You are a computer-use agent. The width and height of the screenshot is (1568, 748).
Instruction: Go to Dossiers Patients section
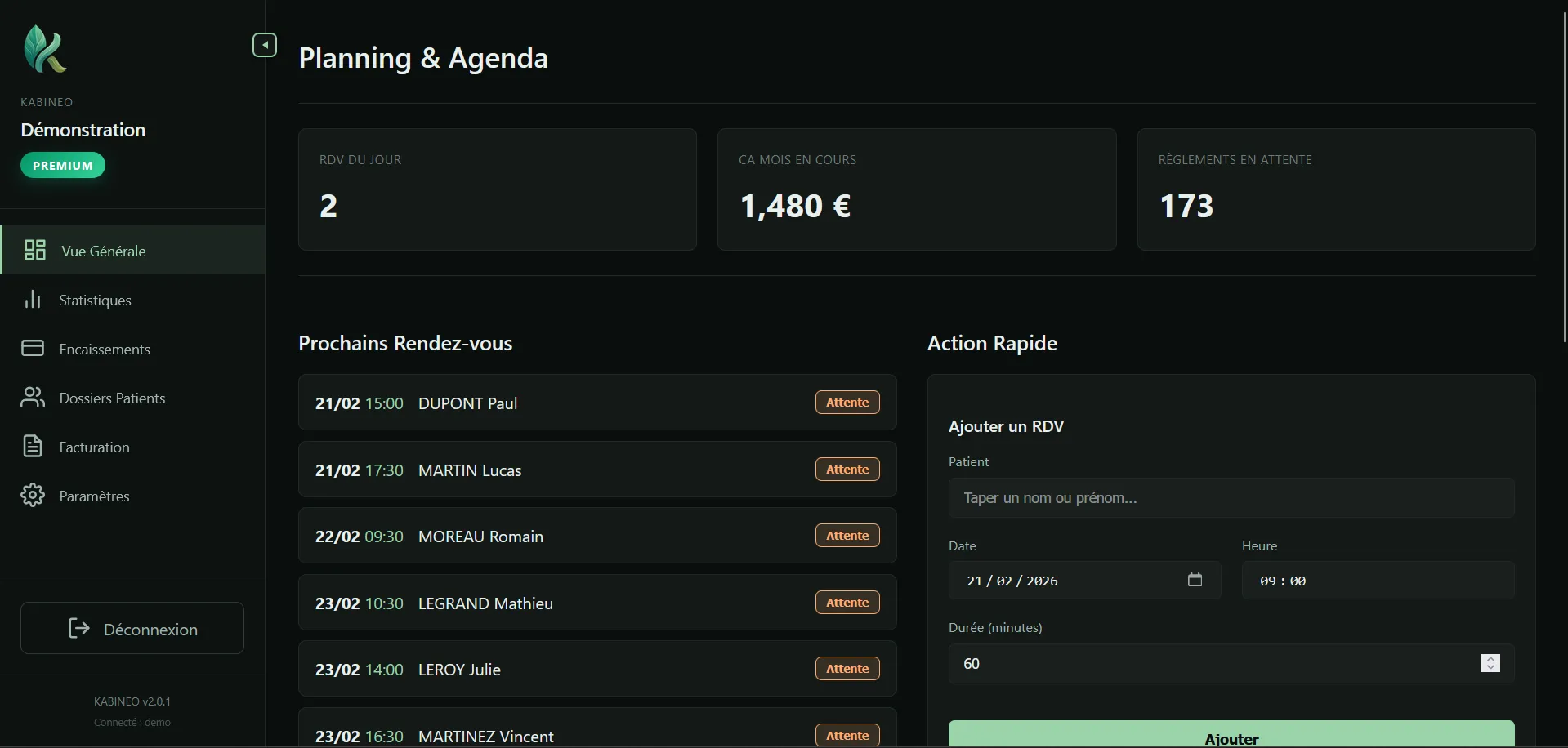point(112,398)
